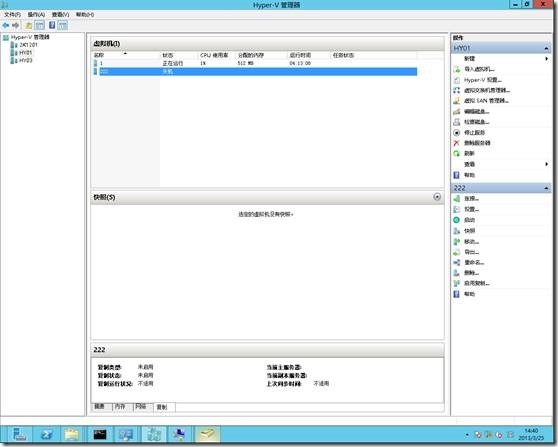Go back with the toolbar back arrow
This screenshot has width=558, height=447.
(6, 25)
